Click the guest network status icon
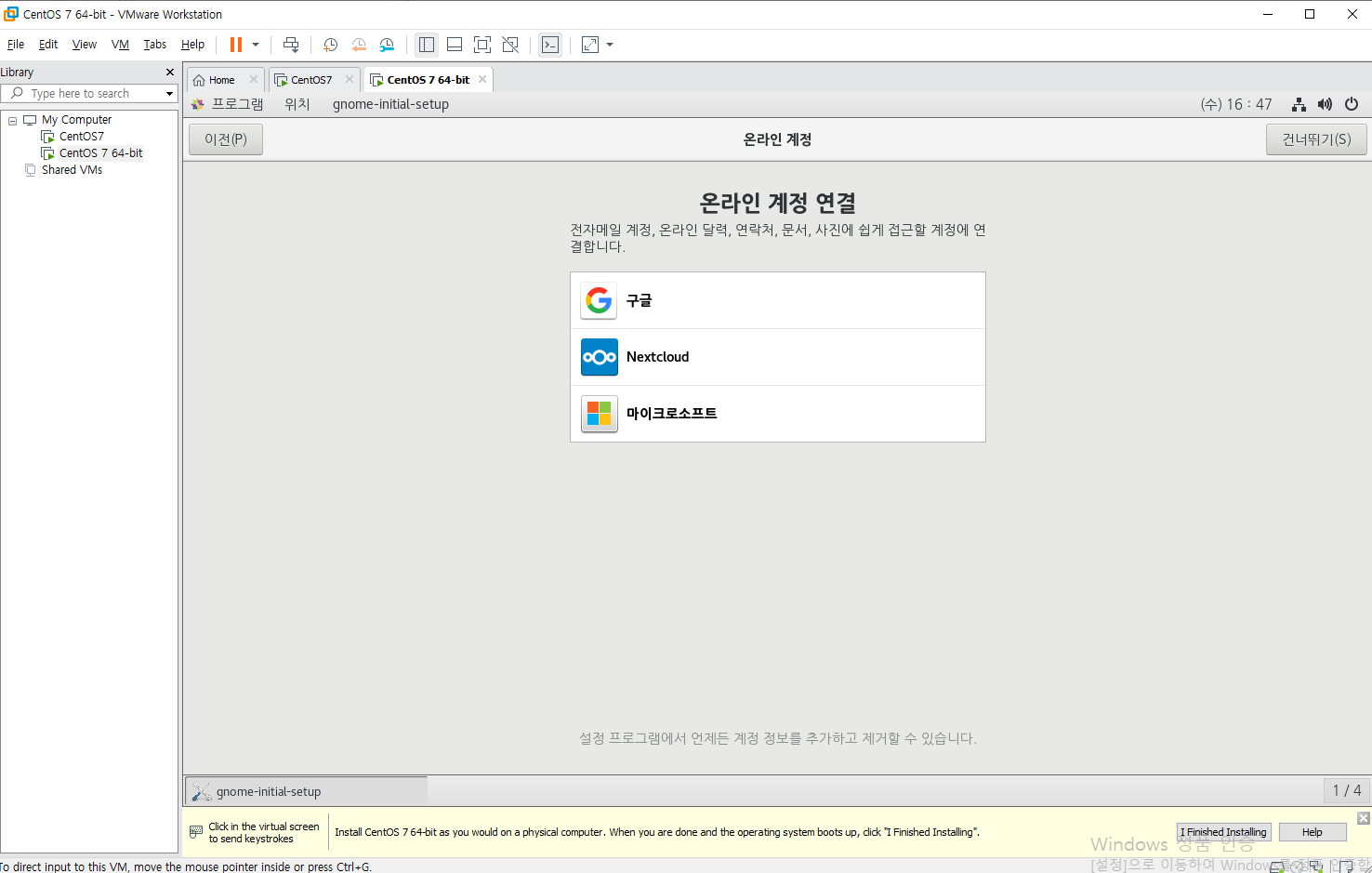Screen dimensions: 1372x873 (x=1299, y=104)
